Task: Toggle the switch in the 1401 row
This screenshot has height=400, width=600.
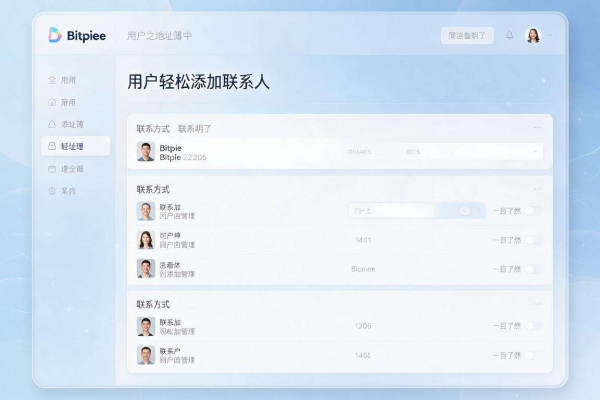Action: pos(534,240)
